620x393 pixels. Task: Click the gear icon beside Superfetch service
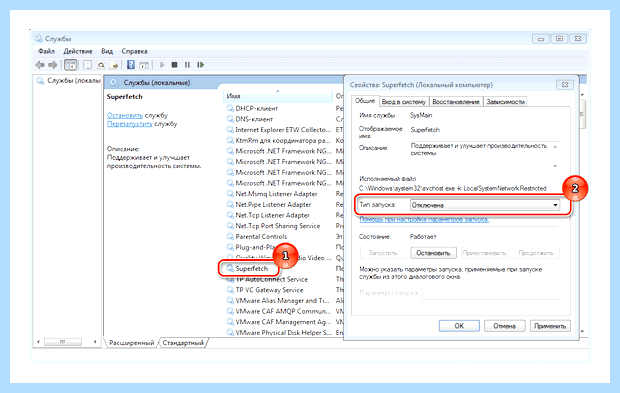[230, 268]
